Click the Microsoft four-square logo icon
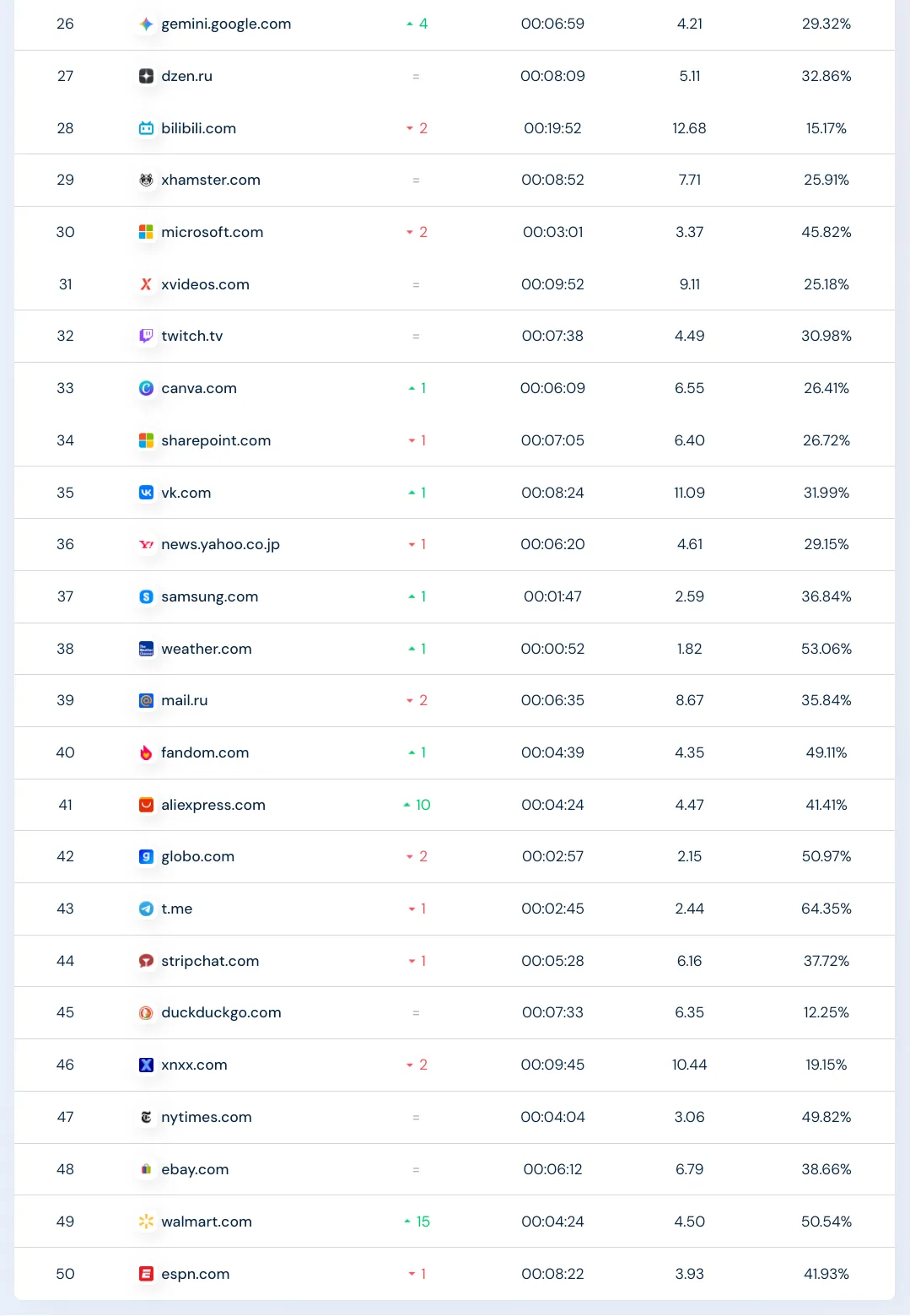910x1316 pixels. [146, 232]
